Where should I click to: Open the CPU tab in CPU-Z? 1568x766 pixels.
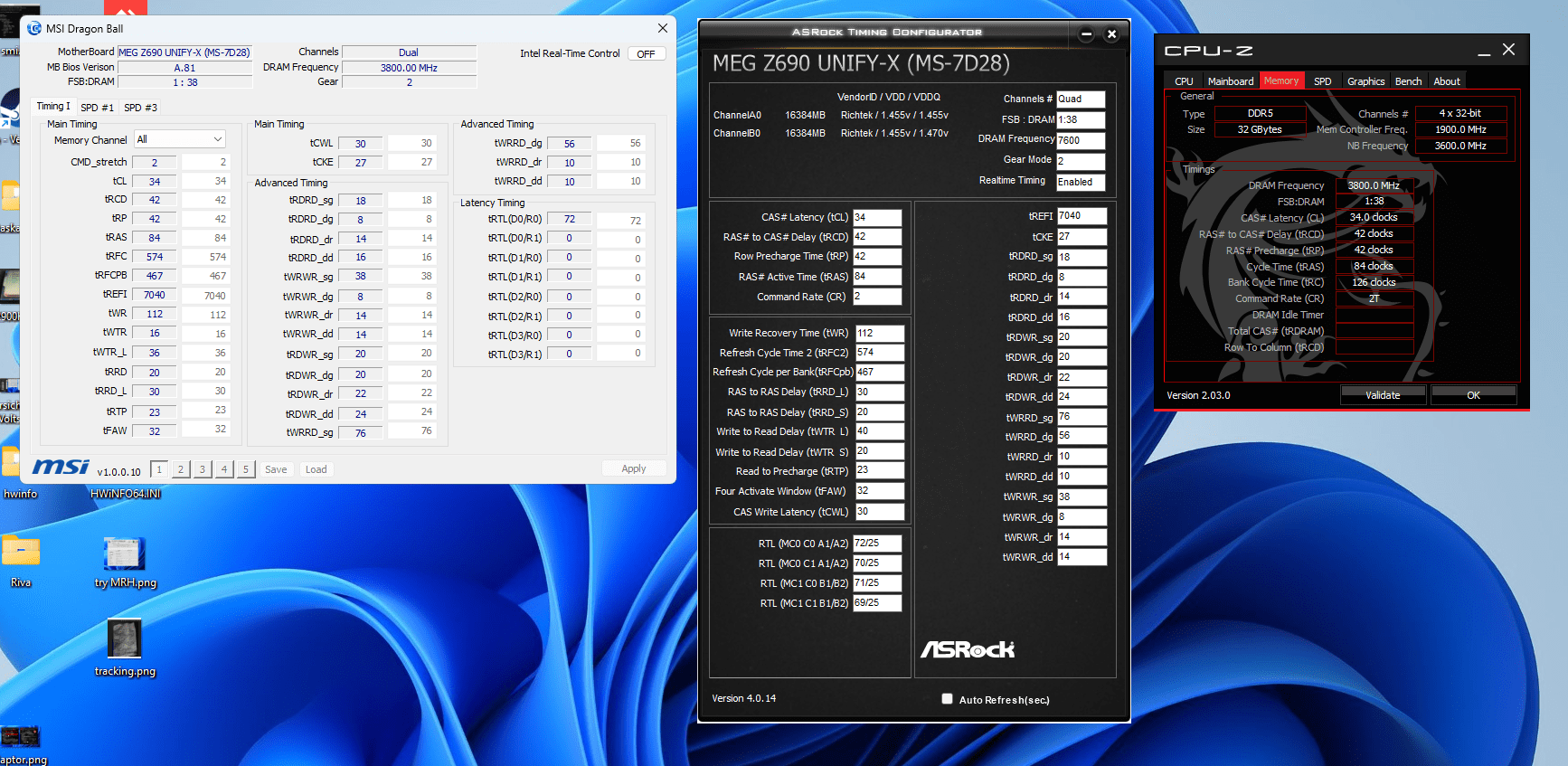click(x=1184, y=81)
